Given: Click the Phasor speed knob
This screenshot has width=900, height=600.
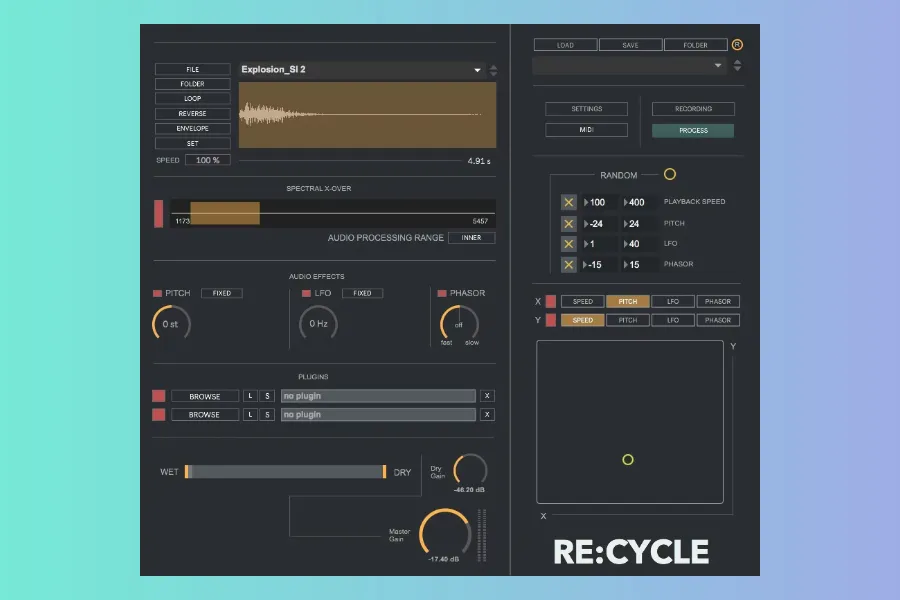Looking at the screenshot, I should coord(459,324).
